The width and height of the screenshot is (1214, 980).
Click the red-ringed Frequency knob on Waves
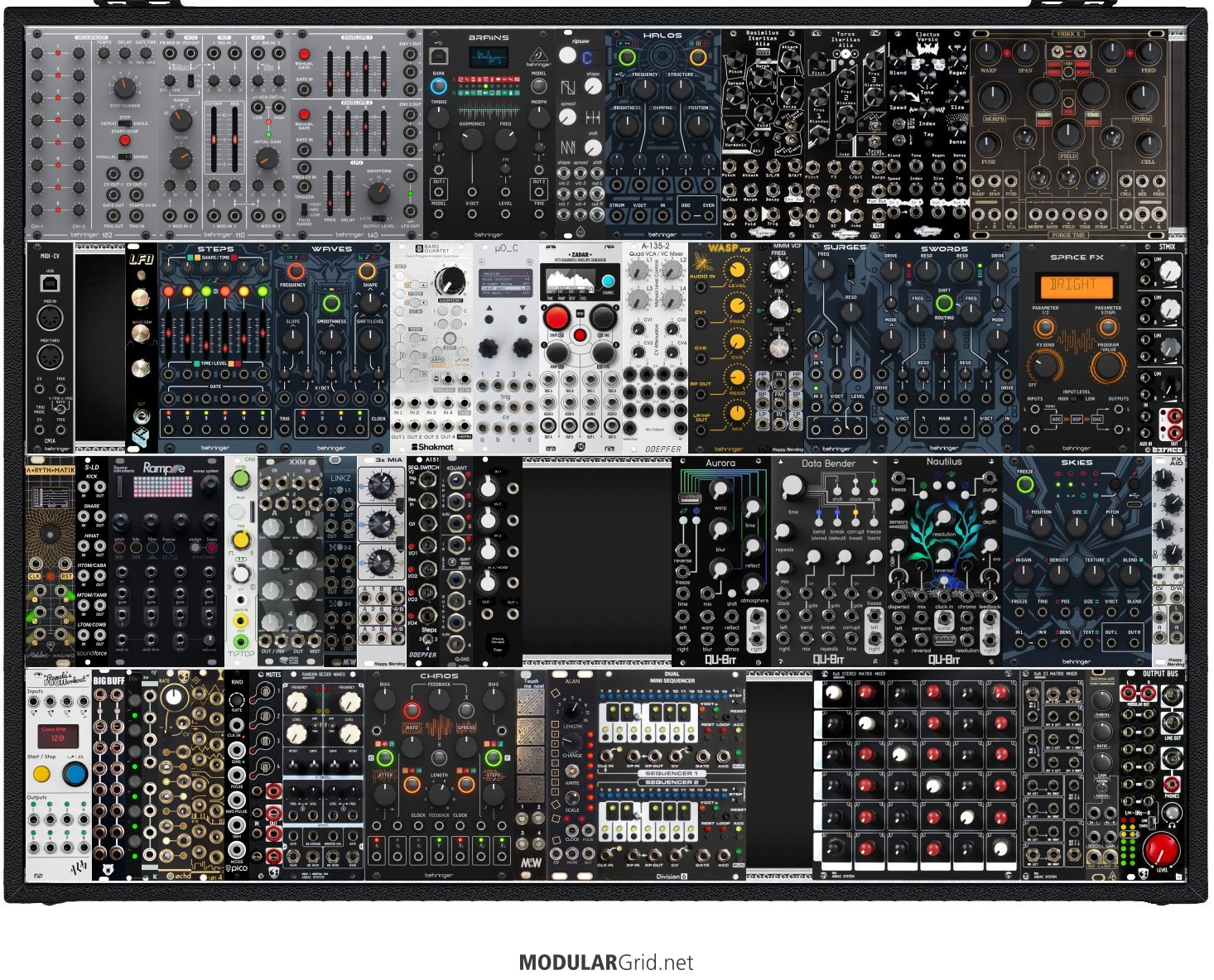tap(295, 271)
